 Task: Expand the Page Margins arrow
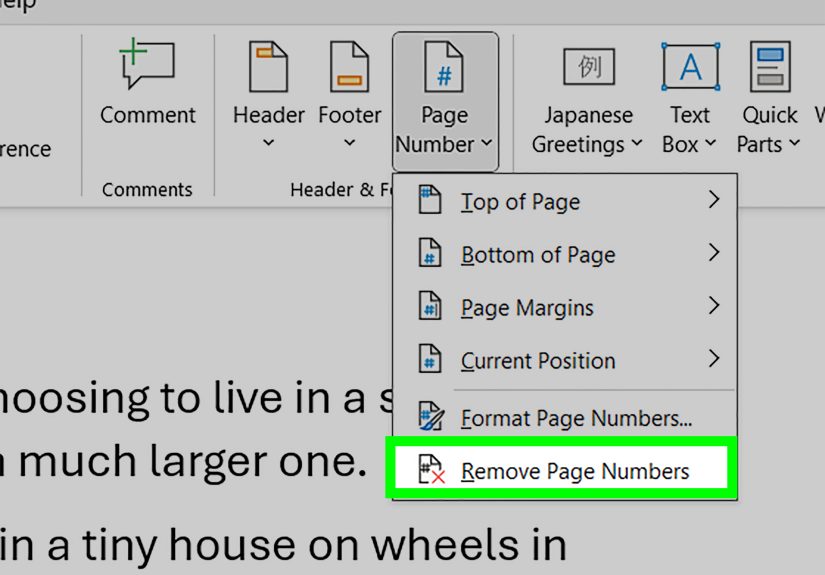pos(713,305)
